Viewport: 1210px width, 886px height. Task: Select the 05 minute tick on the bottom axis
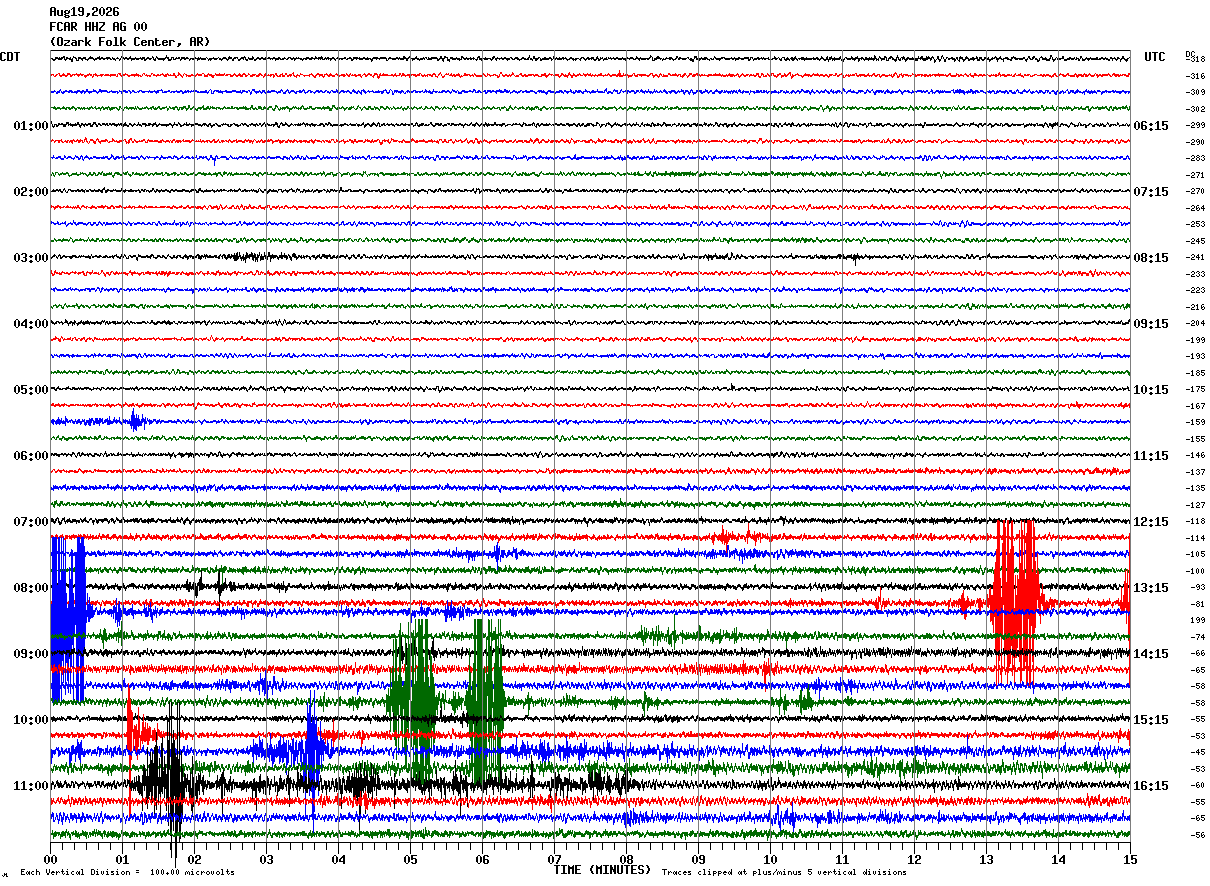[x=410, y=859]
